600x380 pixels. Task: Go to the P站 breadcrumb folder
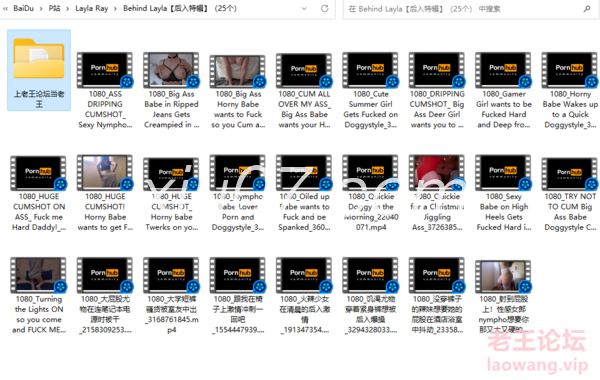pos(54,8)
